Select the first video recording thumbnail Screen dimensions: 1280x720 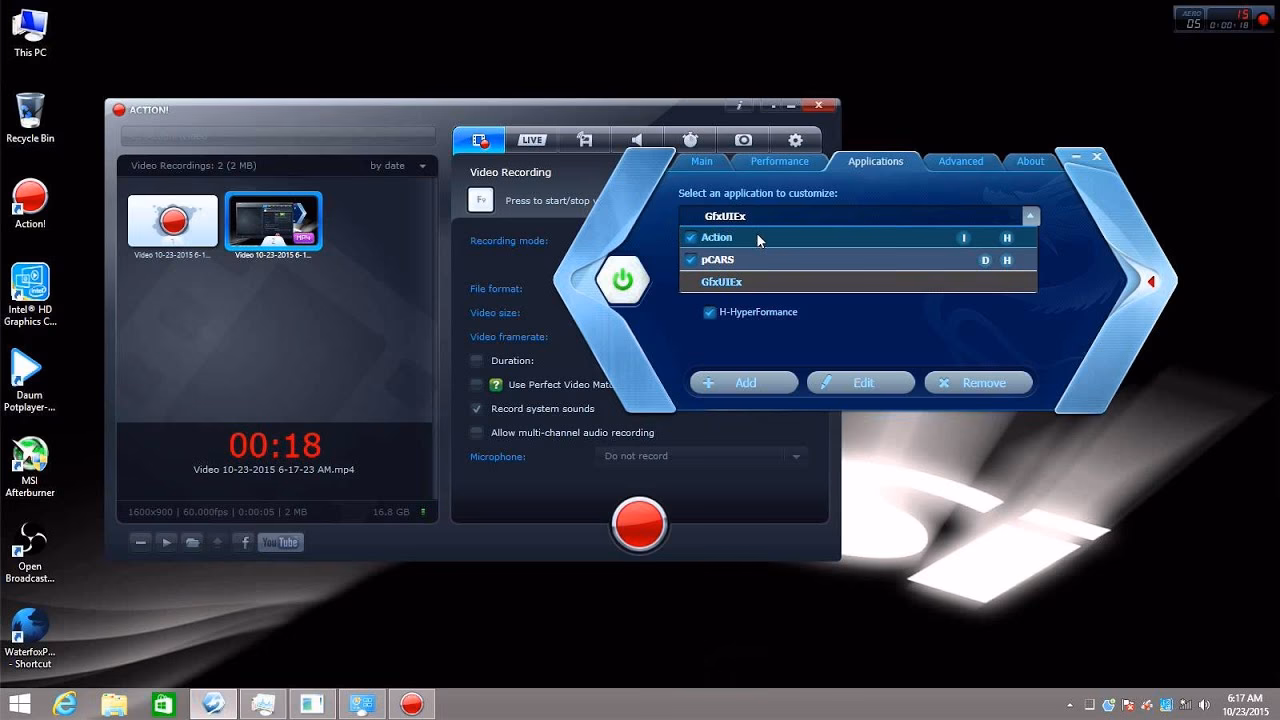173,220
